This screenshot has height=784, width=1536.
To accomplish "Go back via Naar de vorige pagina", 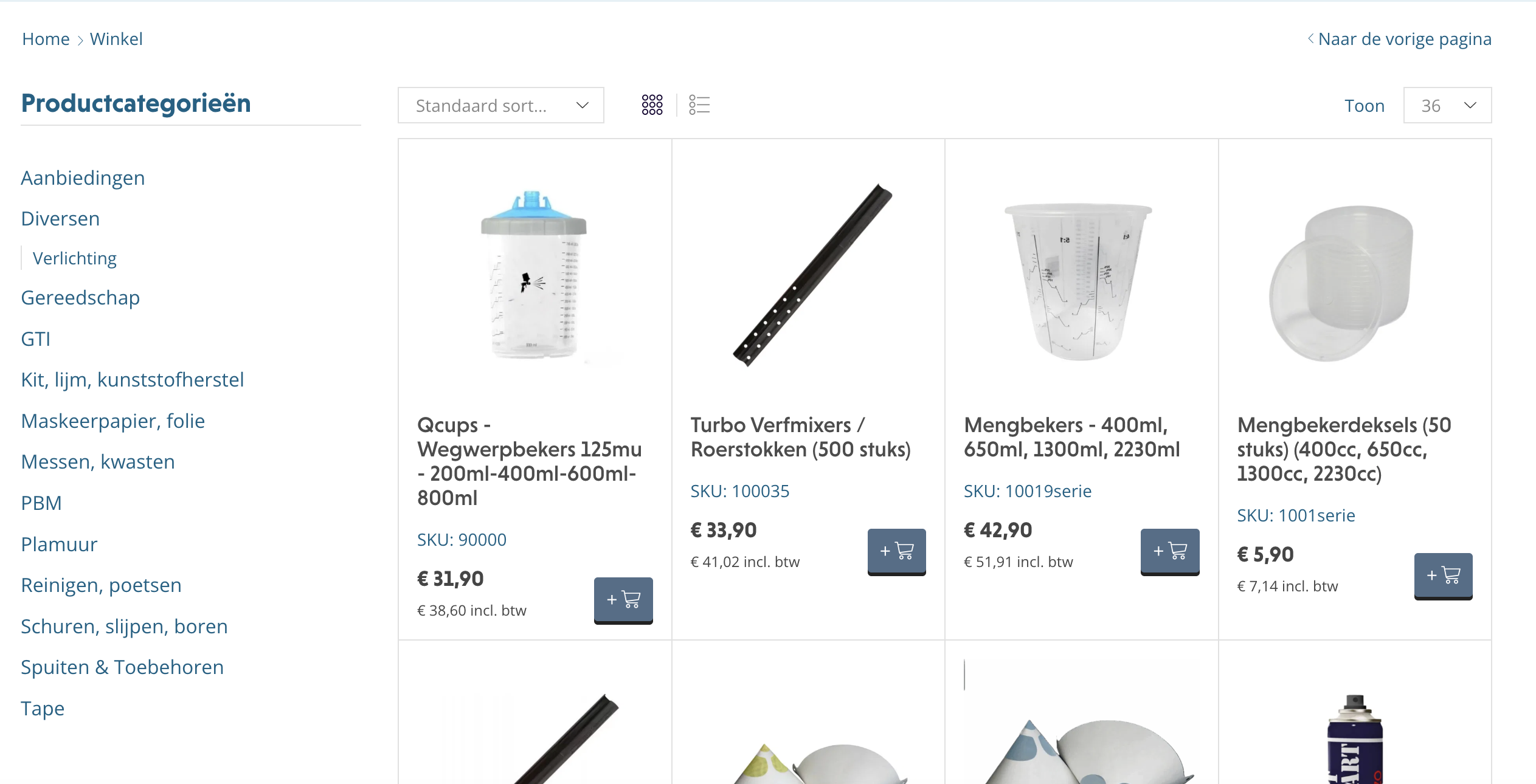I will [1399, 39].
